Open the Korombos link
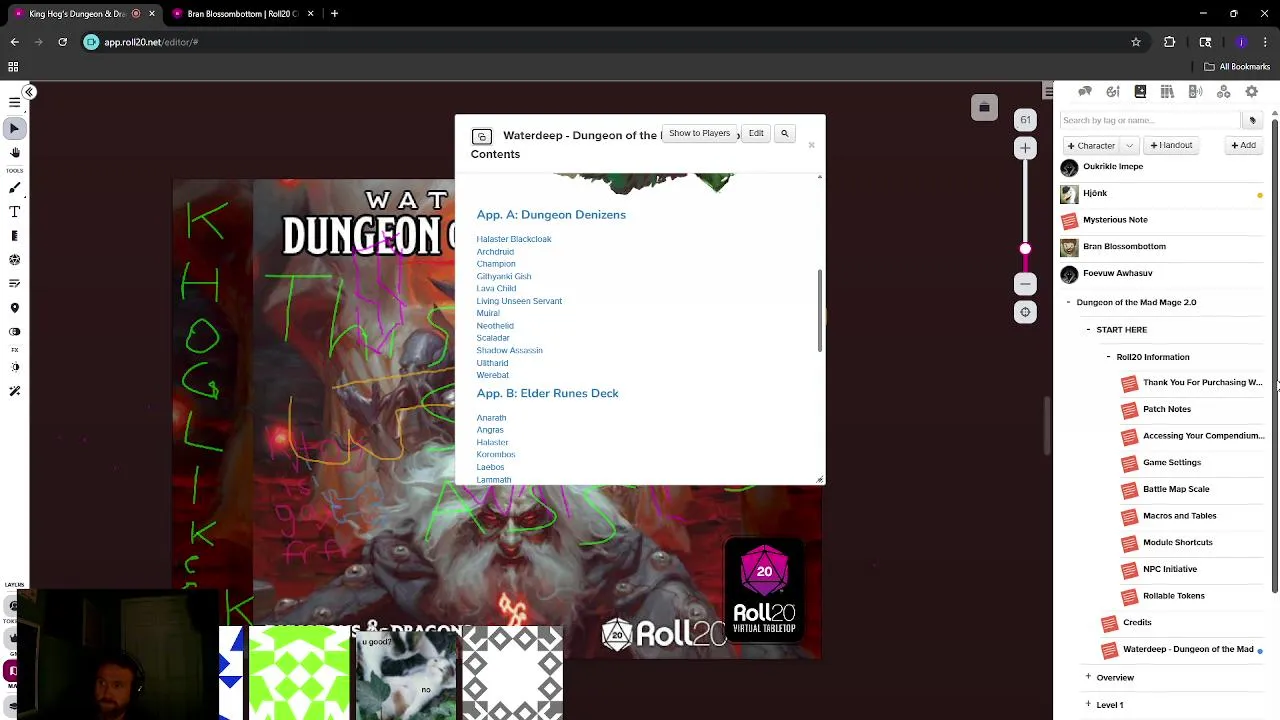 [496, 454]
